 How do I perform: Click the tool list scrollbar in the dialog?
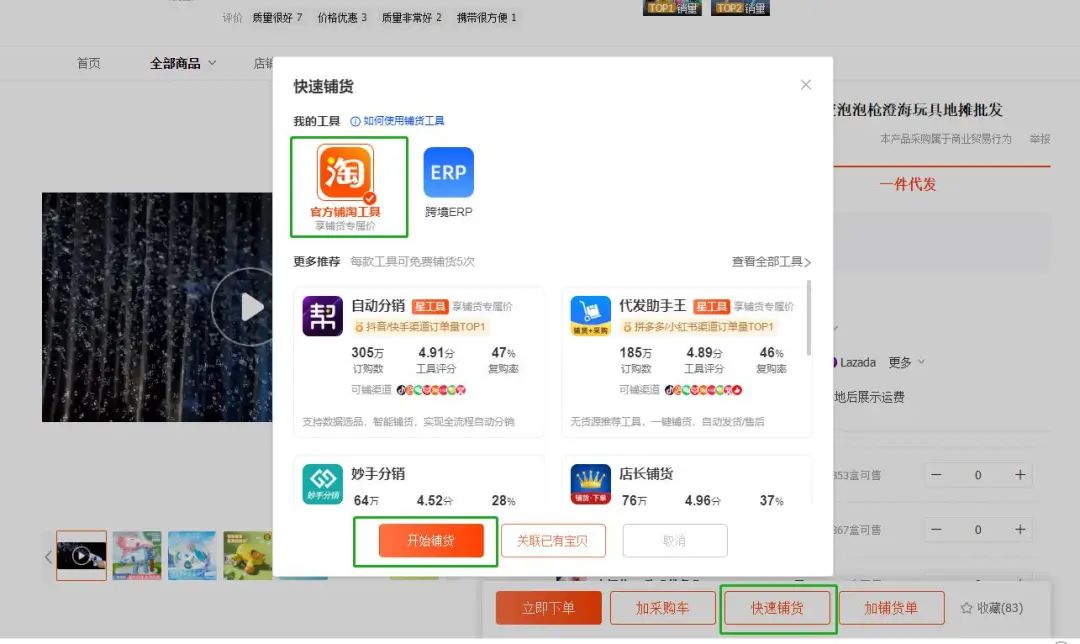809,318
